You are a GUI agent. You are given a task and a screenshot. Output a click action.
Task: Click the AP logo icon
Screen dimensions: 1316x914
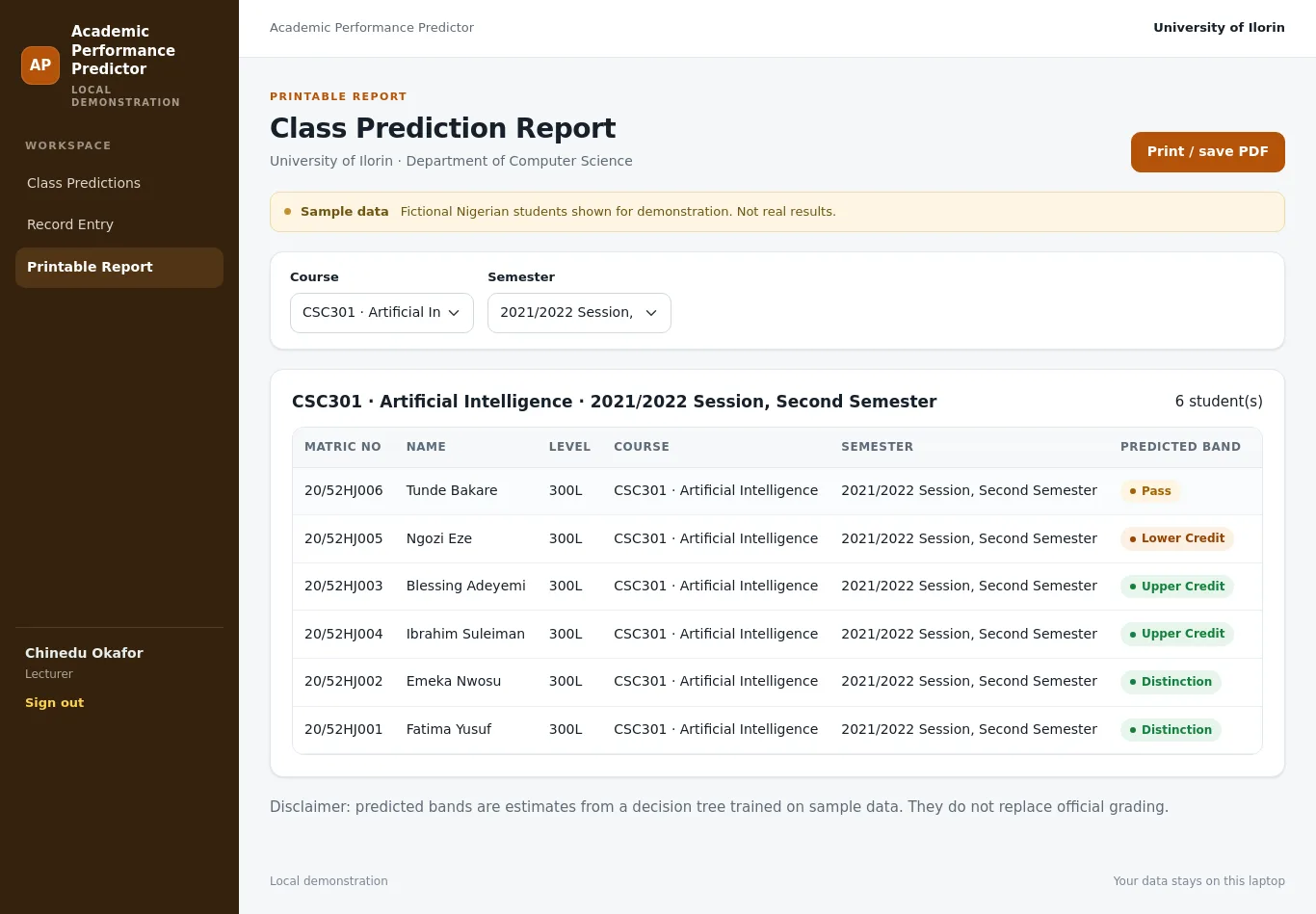pos(40,65)
